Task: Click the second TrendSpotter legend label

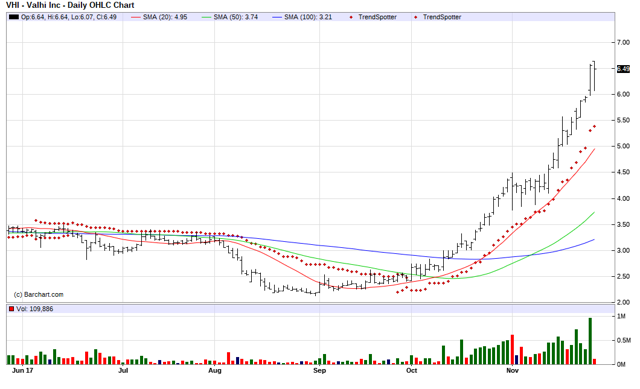Action: 442,17
